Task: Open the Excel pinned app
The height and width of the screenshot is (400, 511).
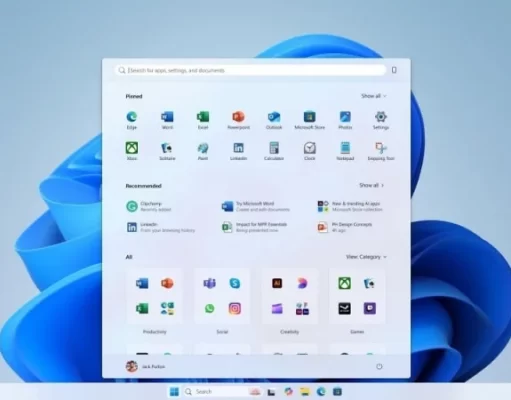Action: pos(203,120)
